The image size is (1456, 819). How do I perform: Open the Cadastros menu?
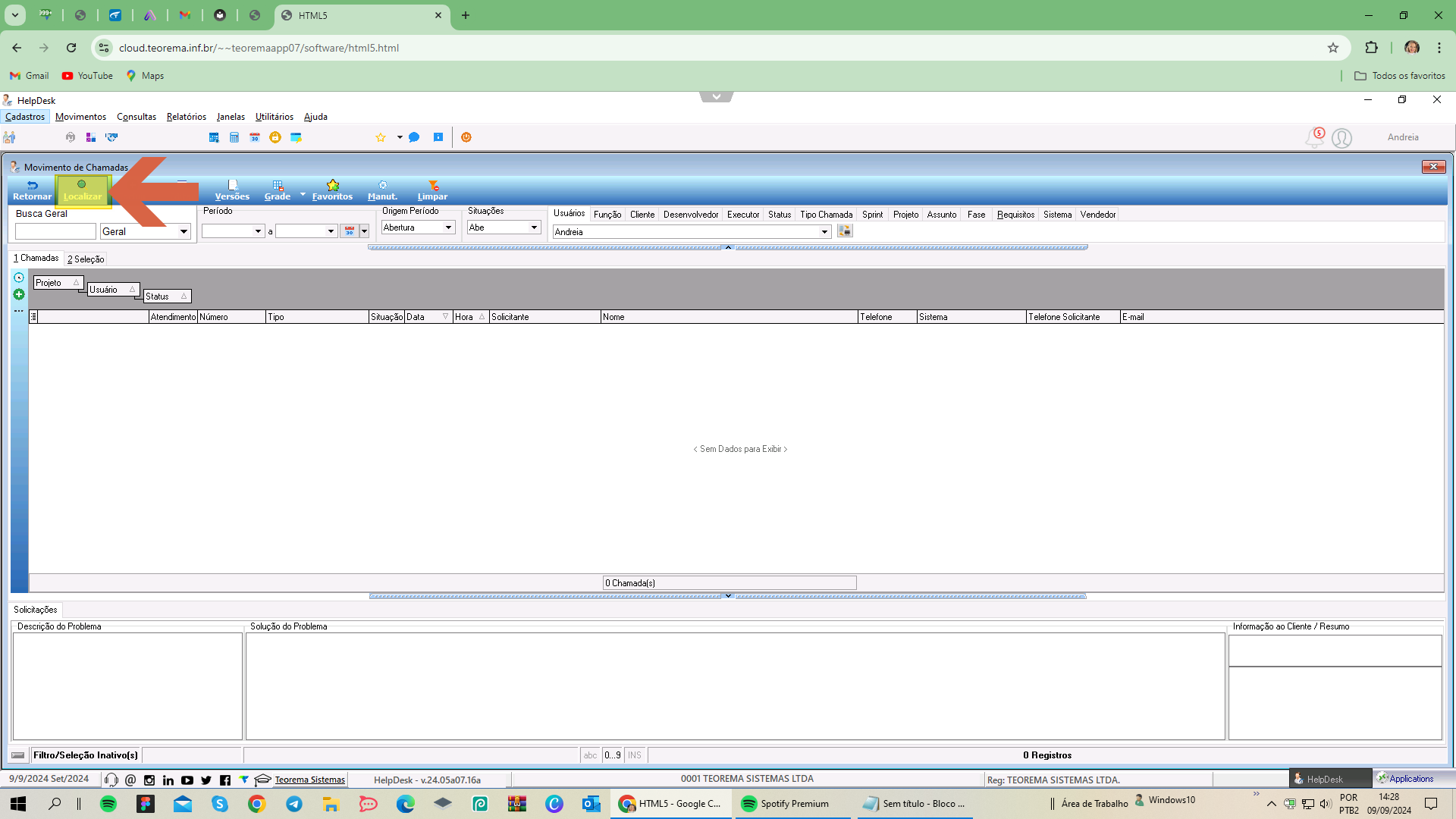(x=25, y=117)
